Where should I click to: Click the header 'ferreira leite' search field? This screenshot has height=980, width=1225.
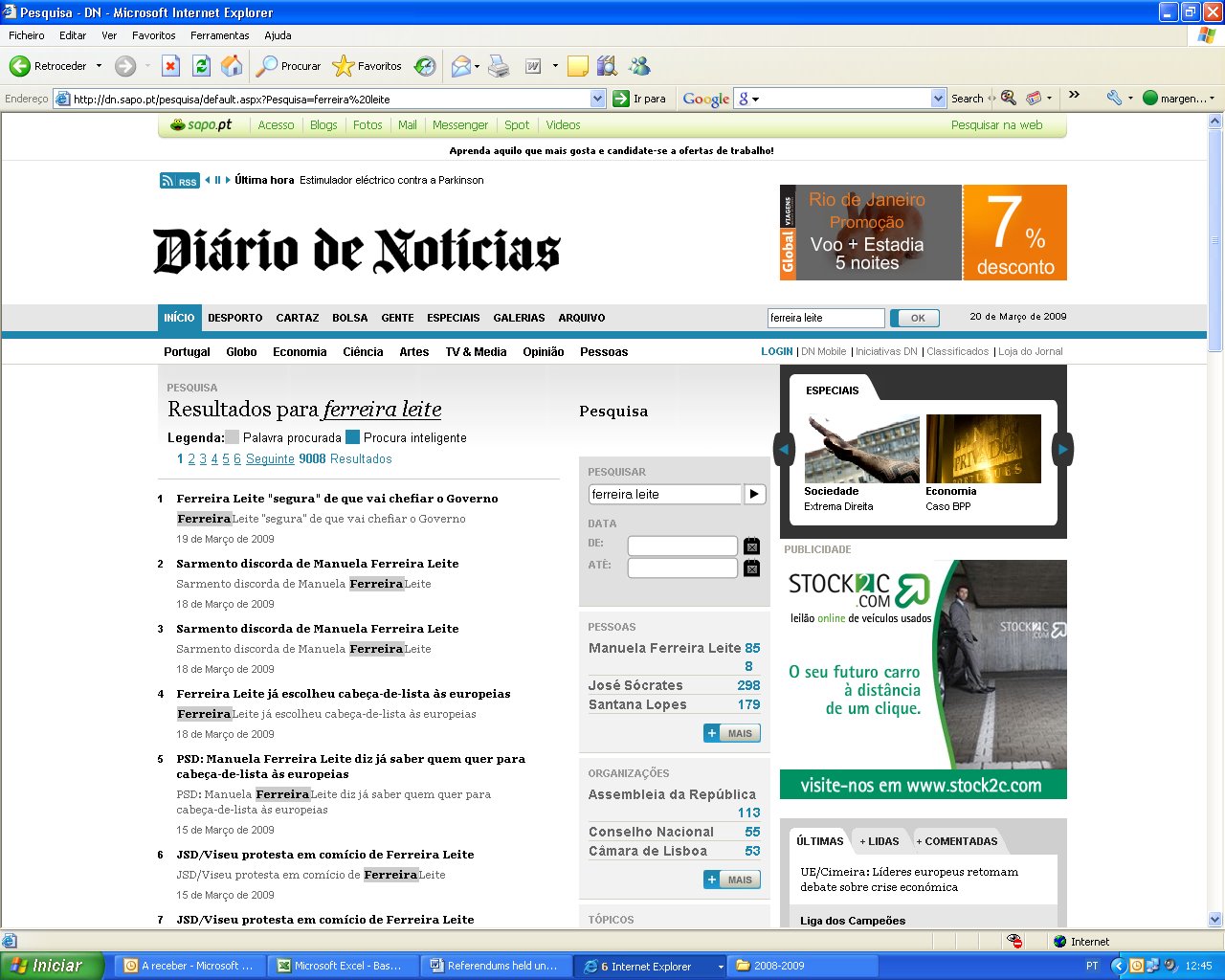click(x=826, y=318)
